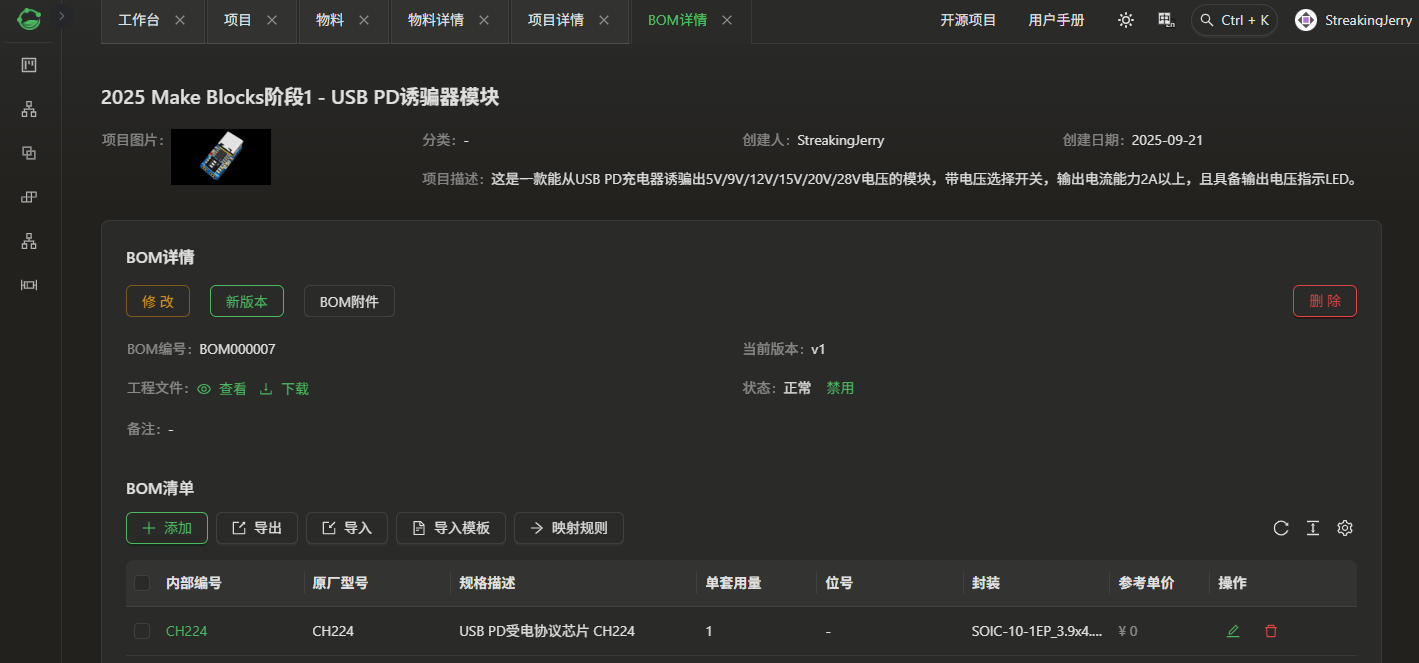This screenshot has height=663, width=1419.
Task: Click the red 删除 button
Action: pos(1324,301)
